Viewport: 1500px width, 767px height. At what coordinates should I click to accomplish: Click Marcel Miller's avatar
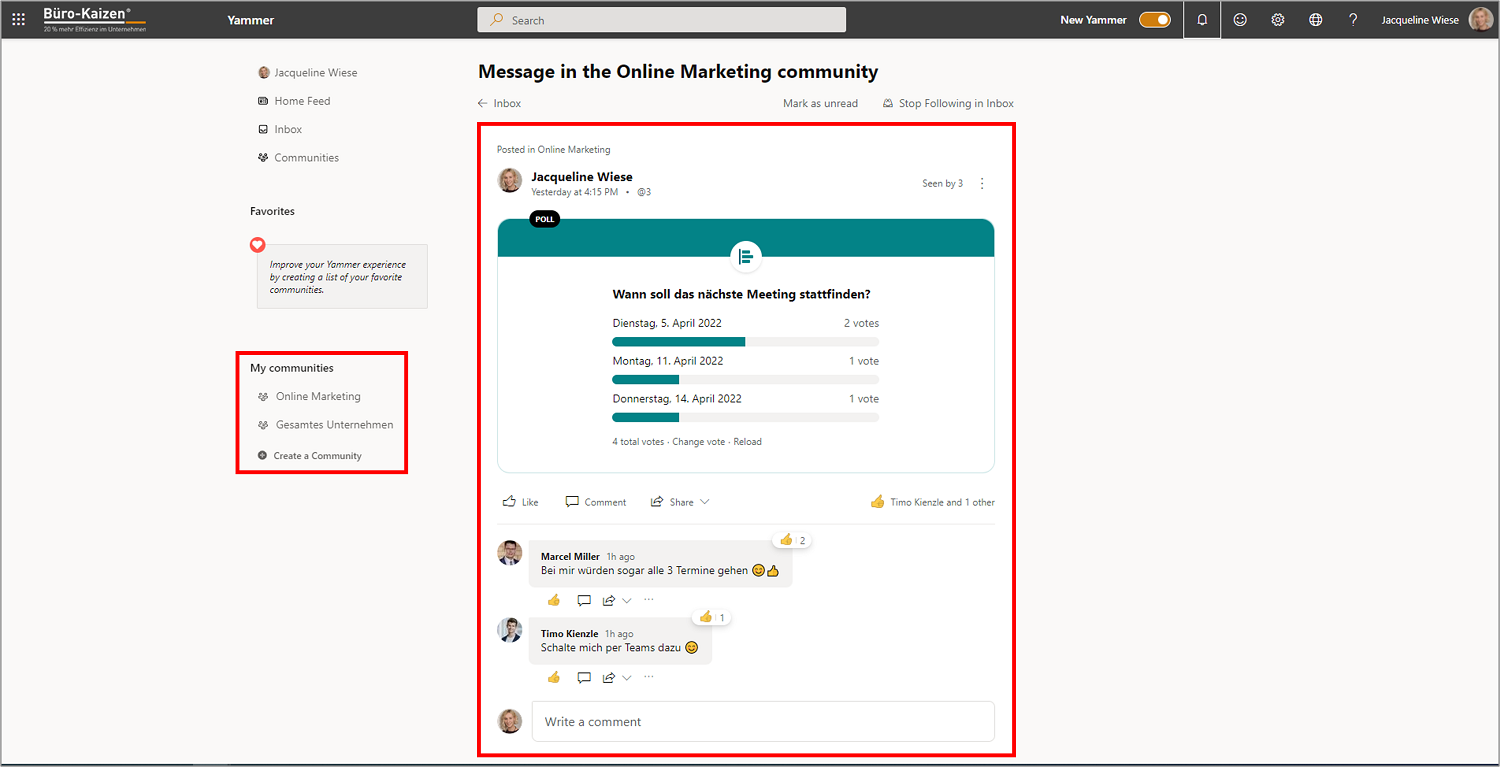[x=510, y=553]
